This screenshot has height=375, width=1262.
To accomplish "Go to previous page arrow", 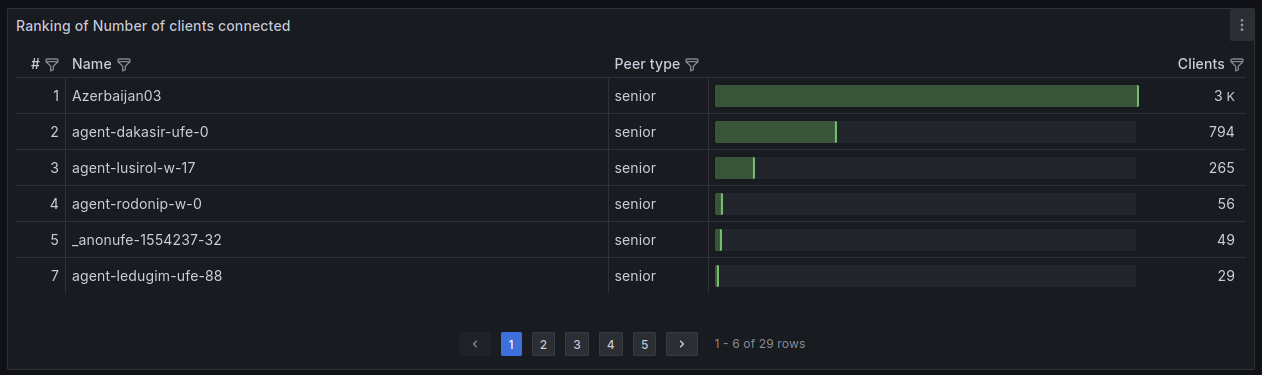I will coord(475,344).
